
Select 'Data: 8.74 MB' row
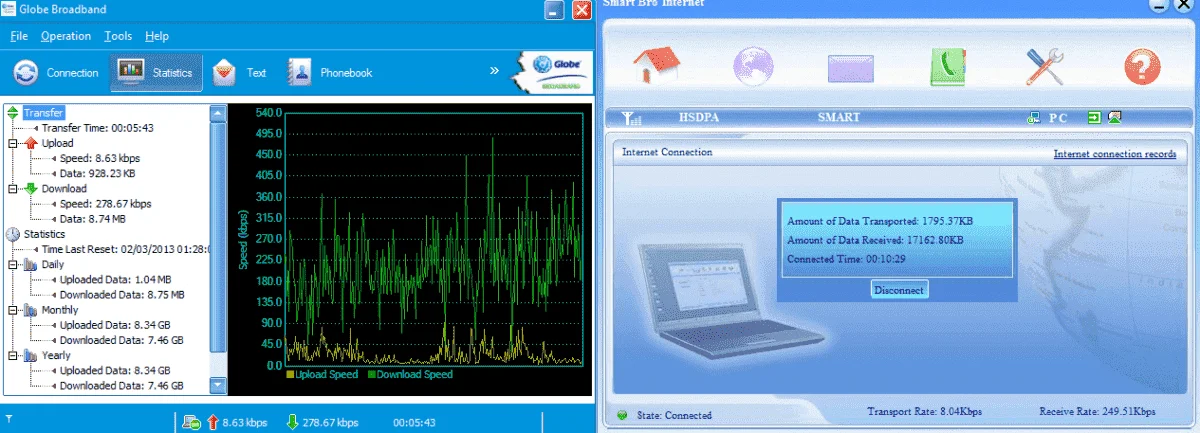click(x=93, y=218)
